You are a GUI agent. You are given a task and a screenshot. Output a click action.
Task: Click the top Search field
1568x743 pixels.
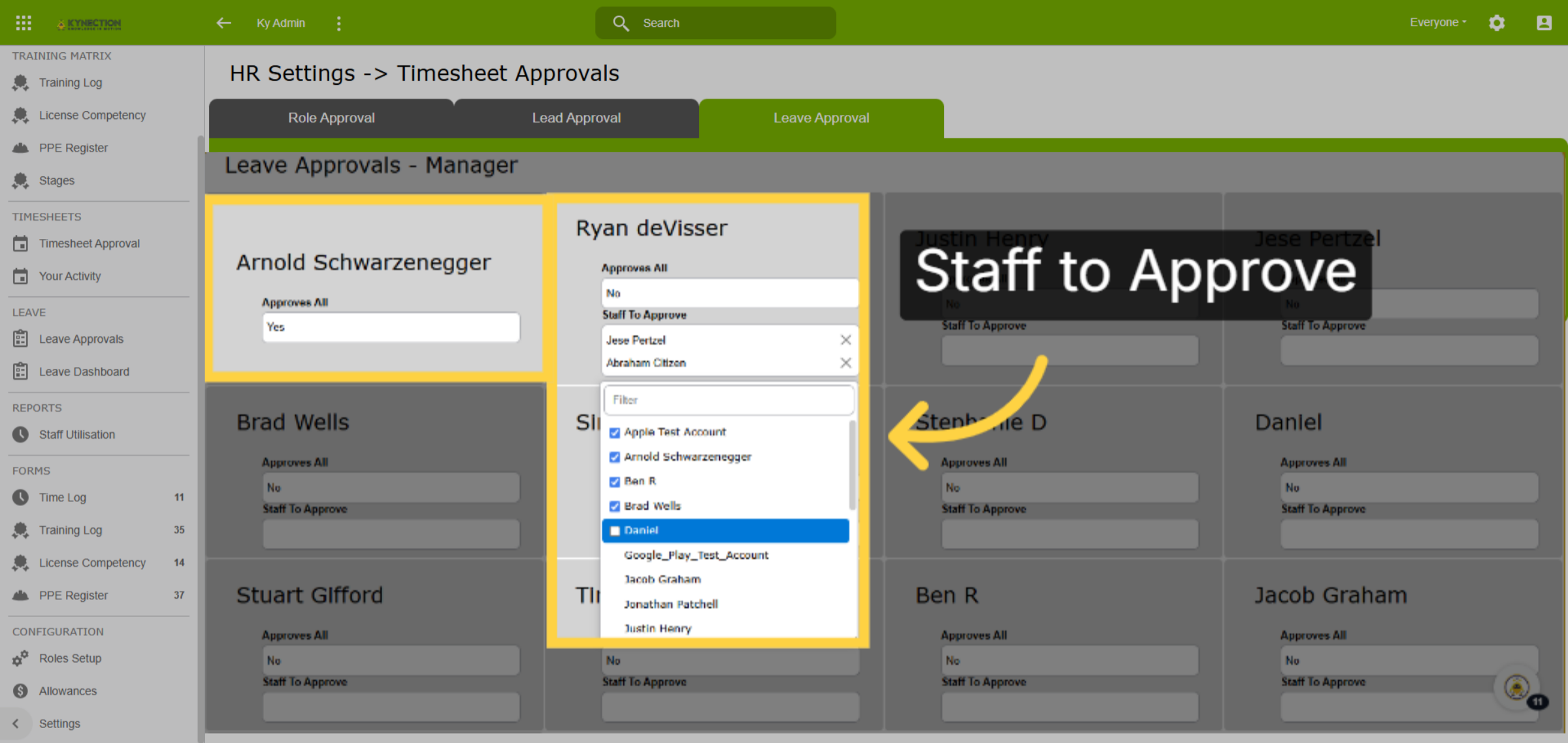pos(715,23)
